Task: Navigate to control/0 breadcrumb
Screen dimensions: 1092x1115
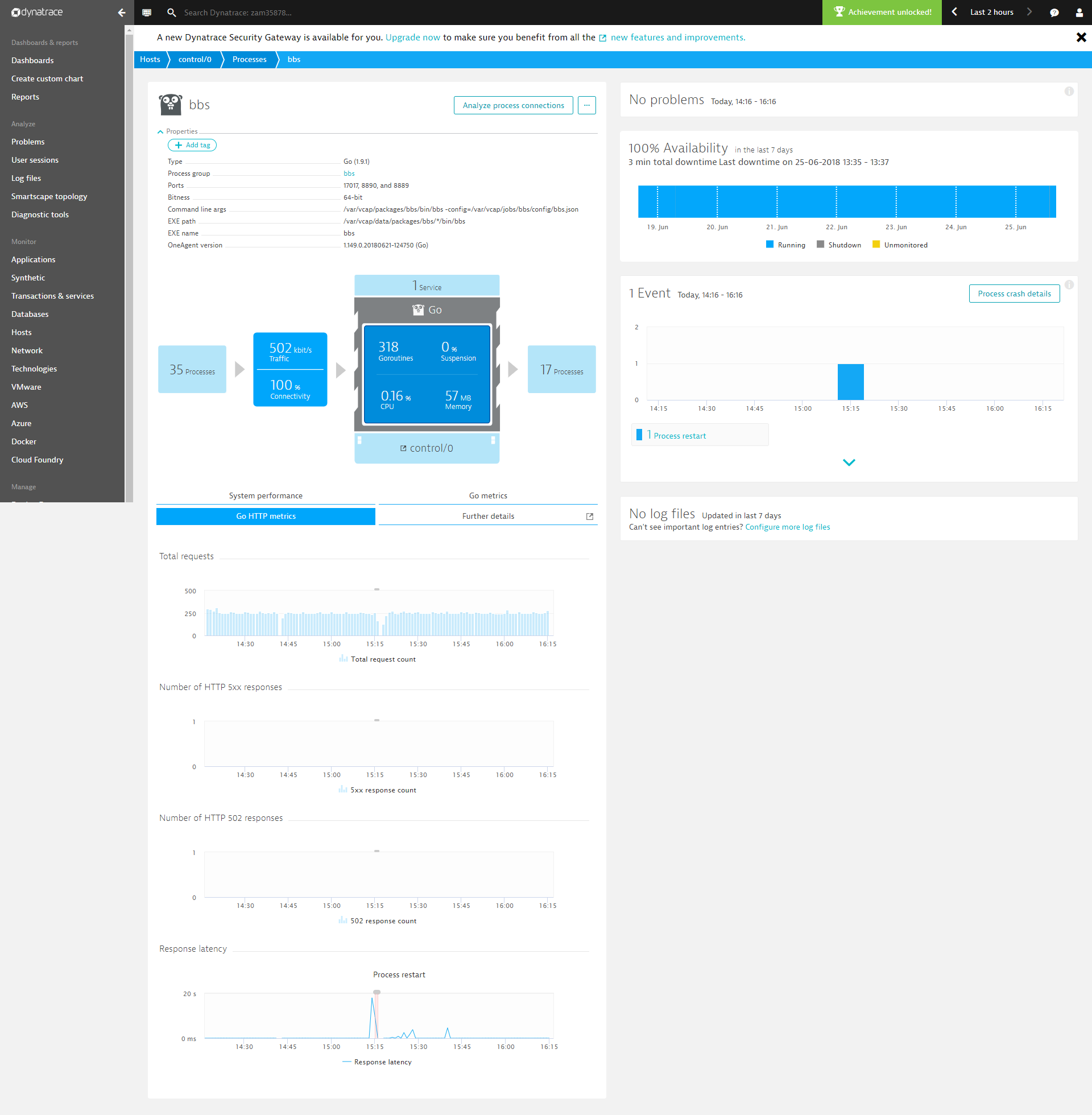Action: 195,60
